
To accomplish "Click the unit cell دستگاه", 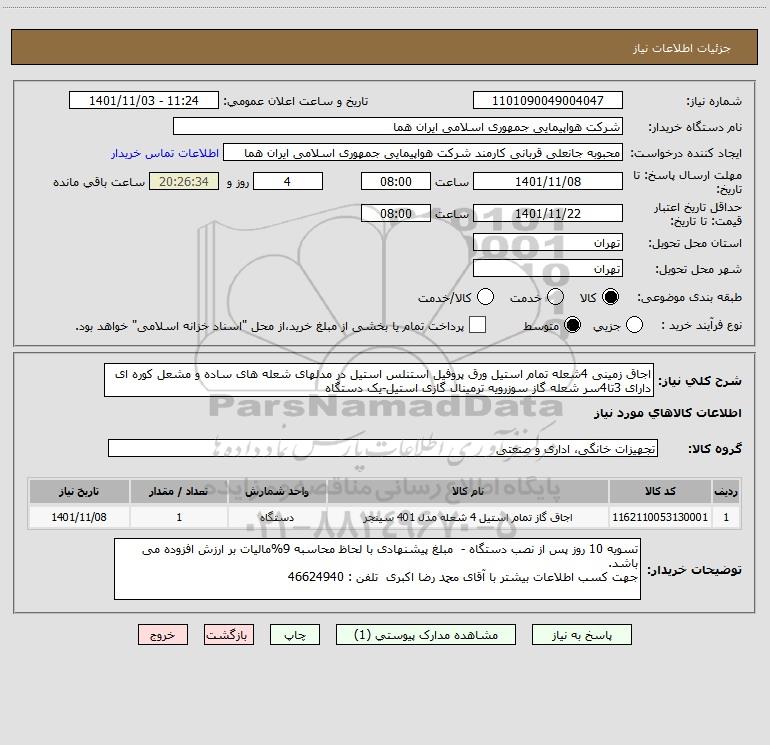I will [277, 517].
